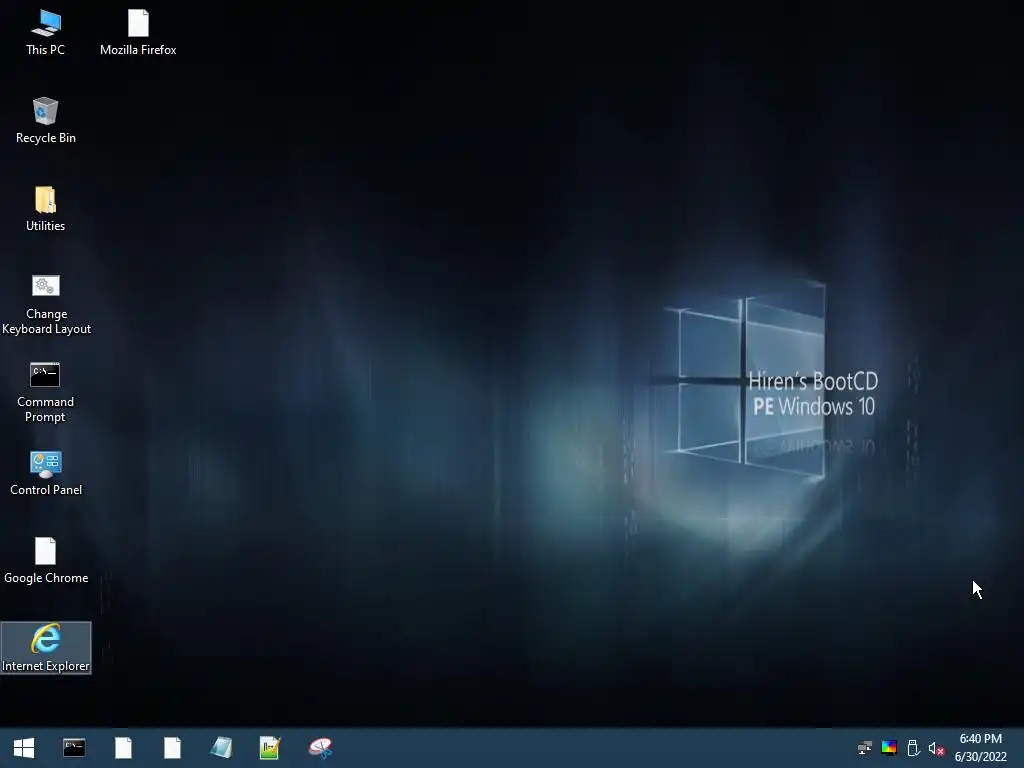
Task: Launch the scissors snipping tool from taskbar
Action: [320, 748]
